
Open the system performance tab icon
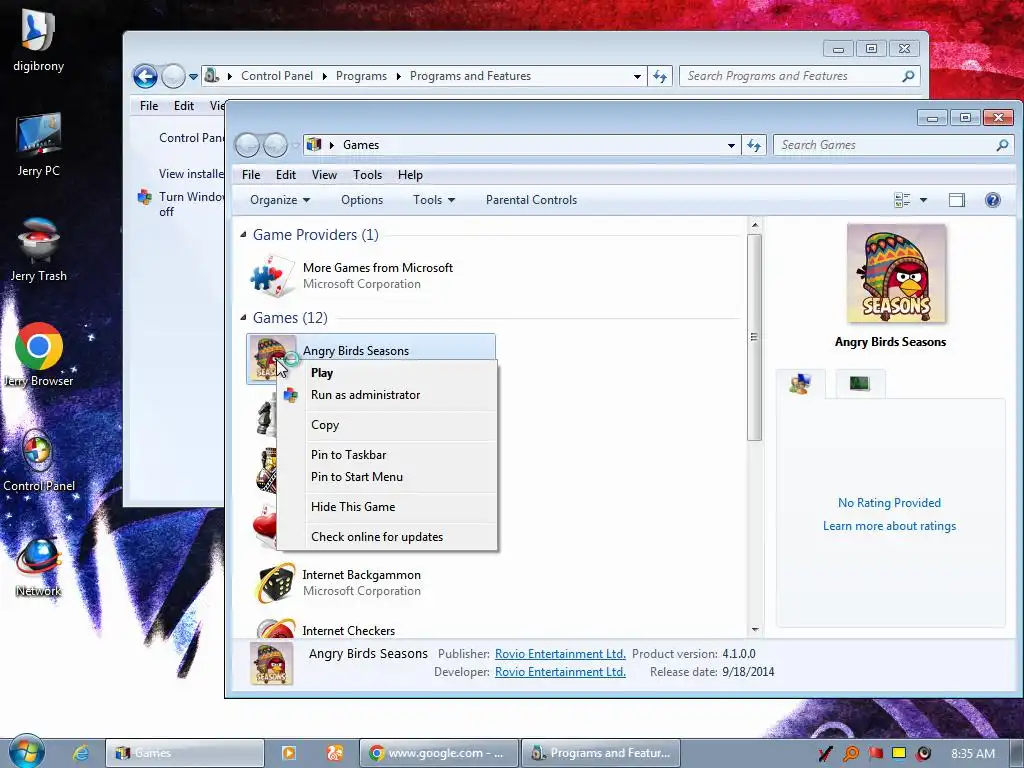859,383
